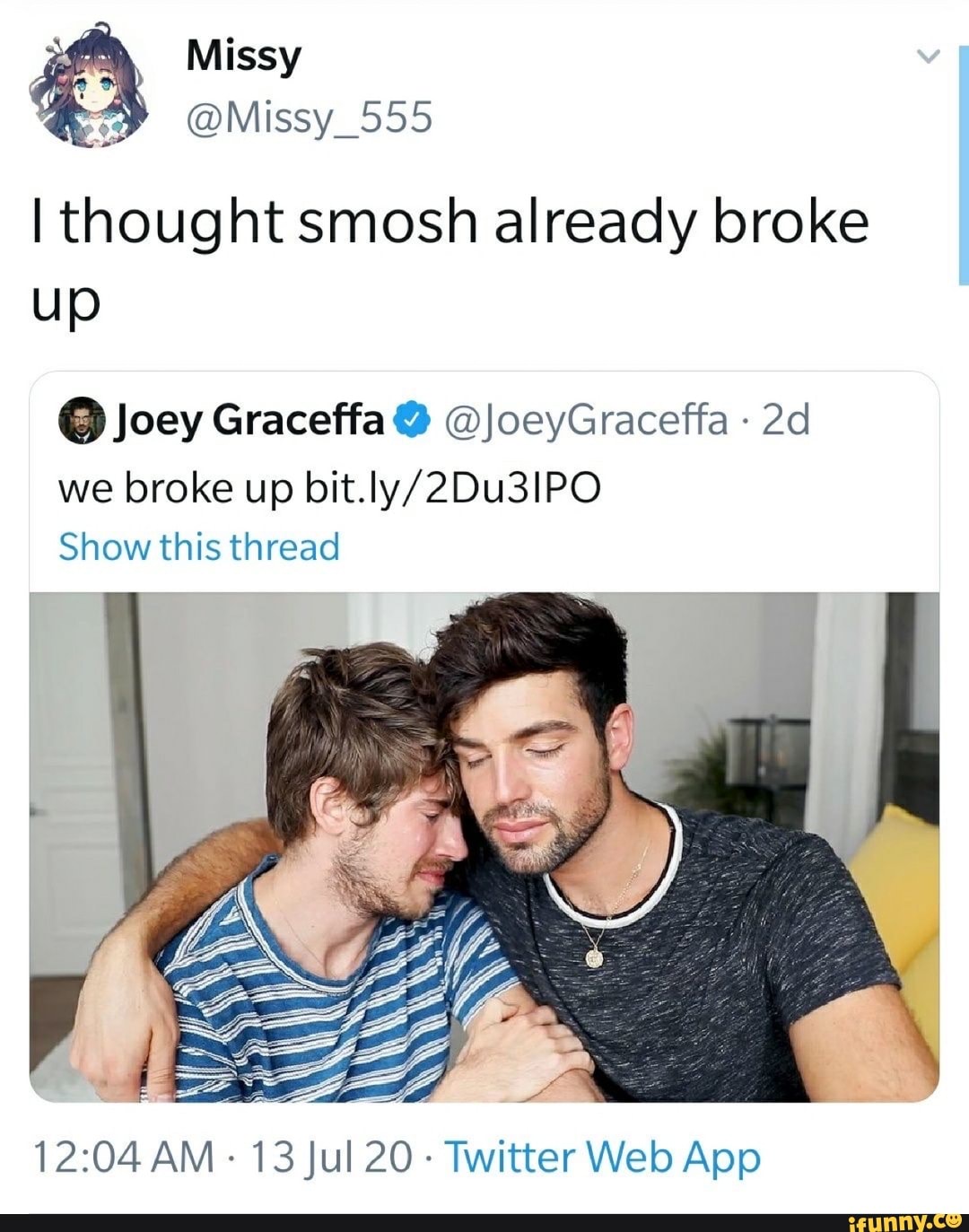Viewport: 969px width, 1232px height.
Task: Open the Twitter Web App source link
Action: coord(603,1158)
